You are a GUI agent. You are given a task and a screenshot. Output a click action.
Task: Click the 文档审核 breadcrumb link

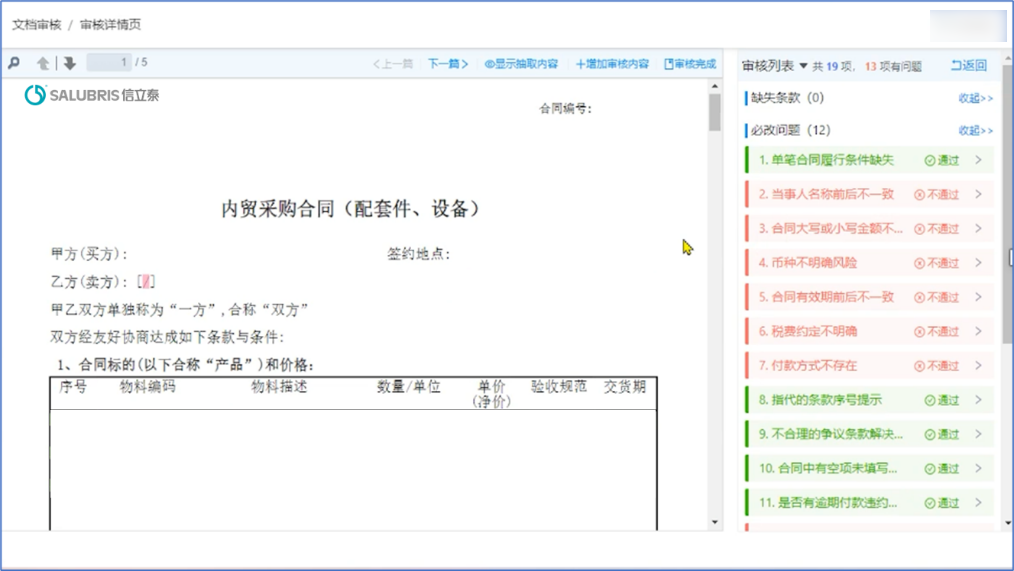[36, 25]
